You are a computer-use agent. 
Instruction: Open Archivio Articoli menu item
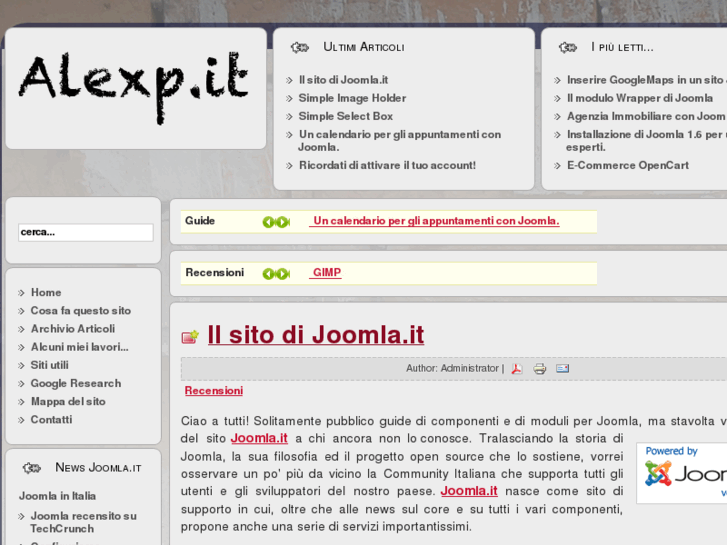73,329
